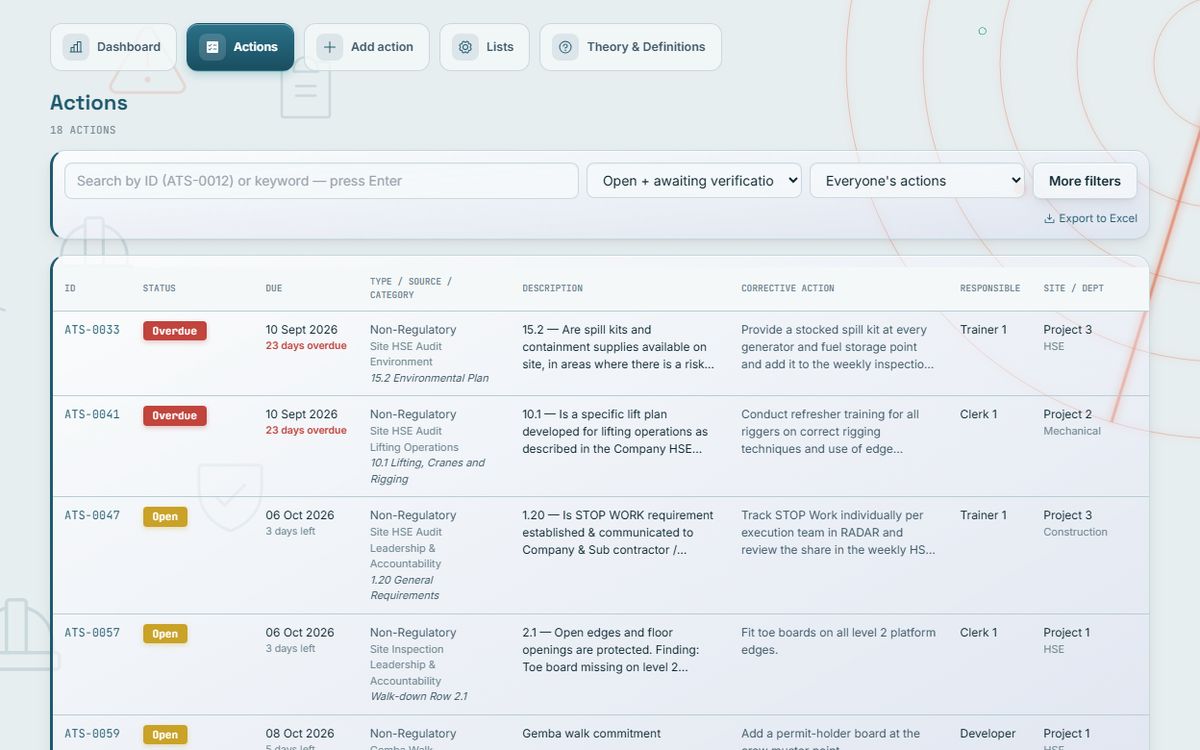
Task: Click 'Developer' responsible for ATS-0059
Action: pos(988,734)
